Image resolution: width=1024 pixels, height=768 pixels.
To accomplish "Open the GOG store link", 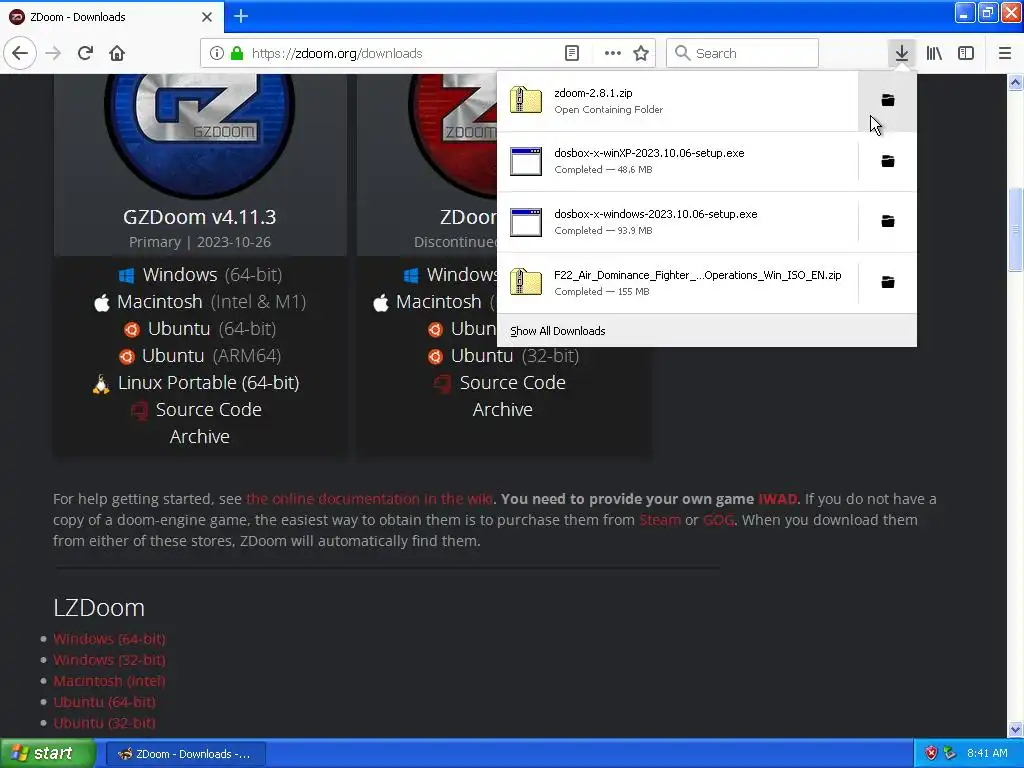I will [x=718, y=520].
